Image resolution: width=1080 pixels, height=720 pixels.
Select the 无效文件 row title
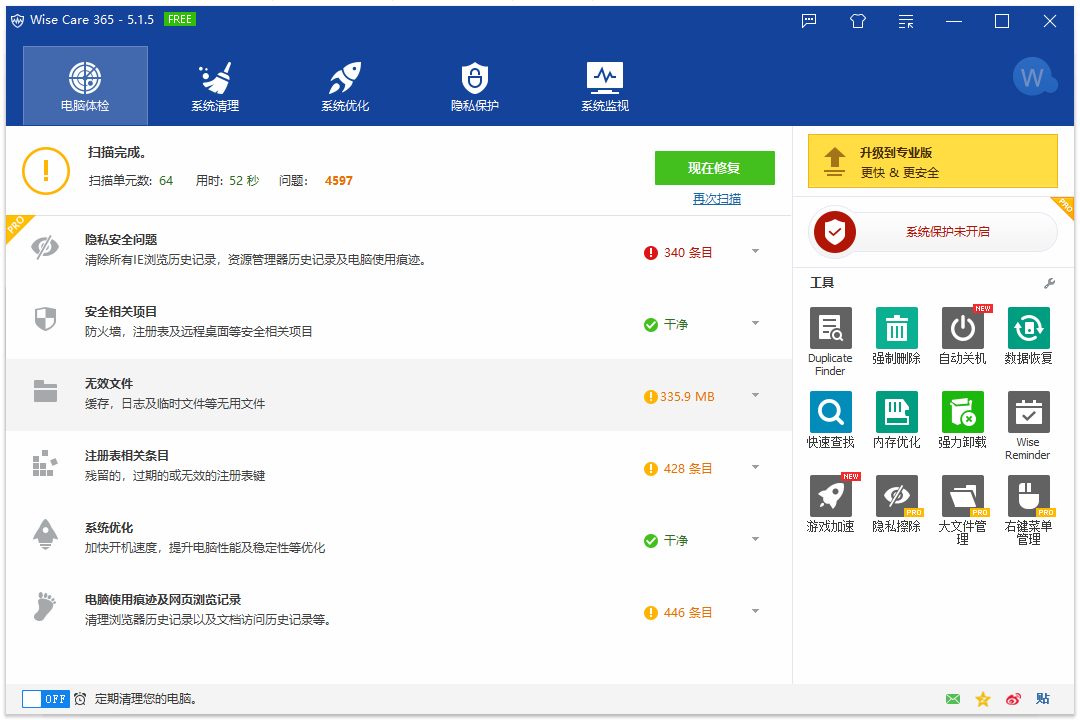[x=109, y=384]
